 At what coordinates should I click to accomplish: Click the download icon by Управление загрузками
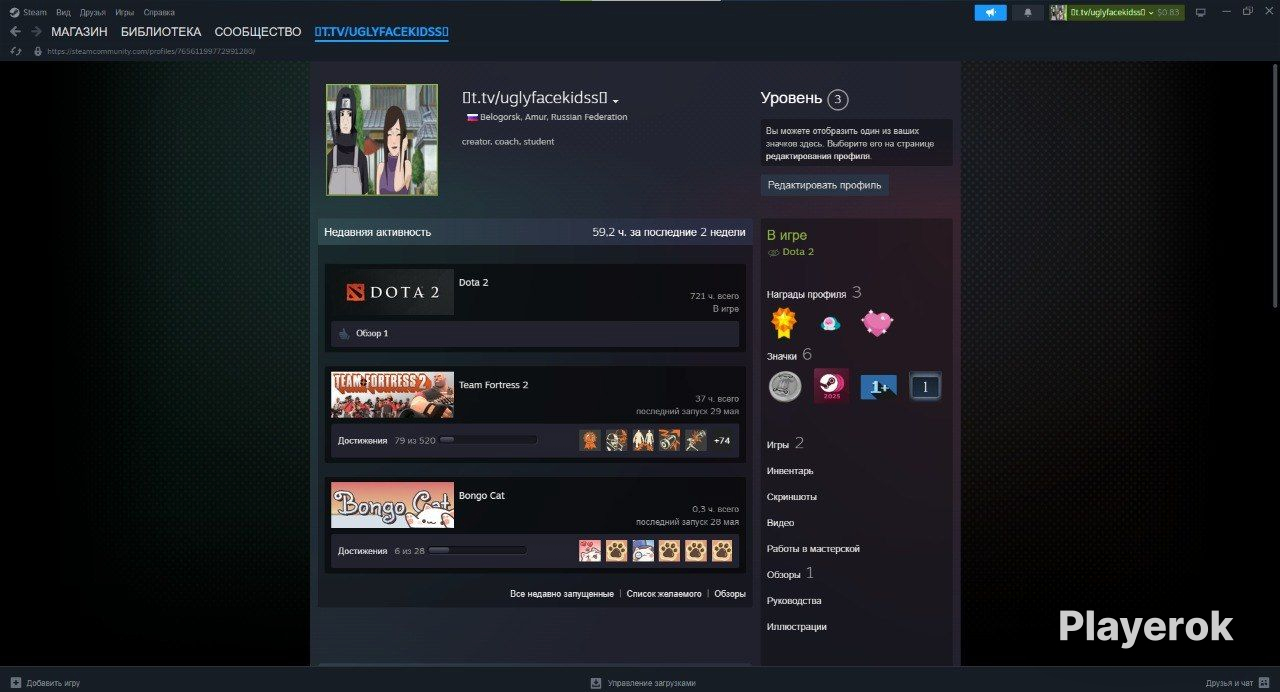596,683
